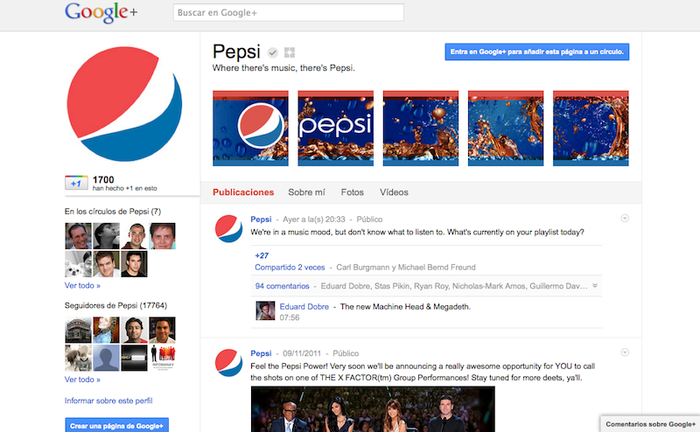Open options arrow on the music mood post
This screenshot has height=432, width=700.
tap(625, 218)
